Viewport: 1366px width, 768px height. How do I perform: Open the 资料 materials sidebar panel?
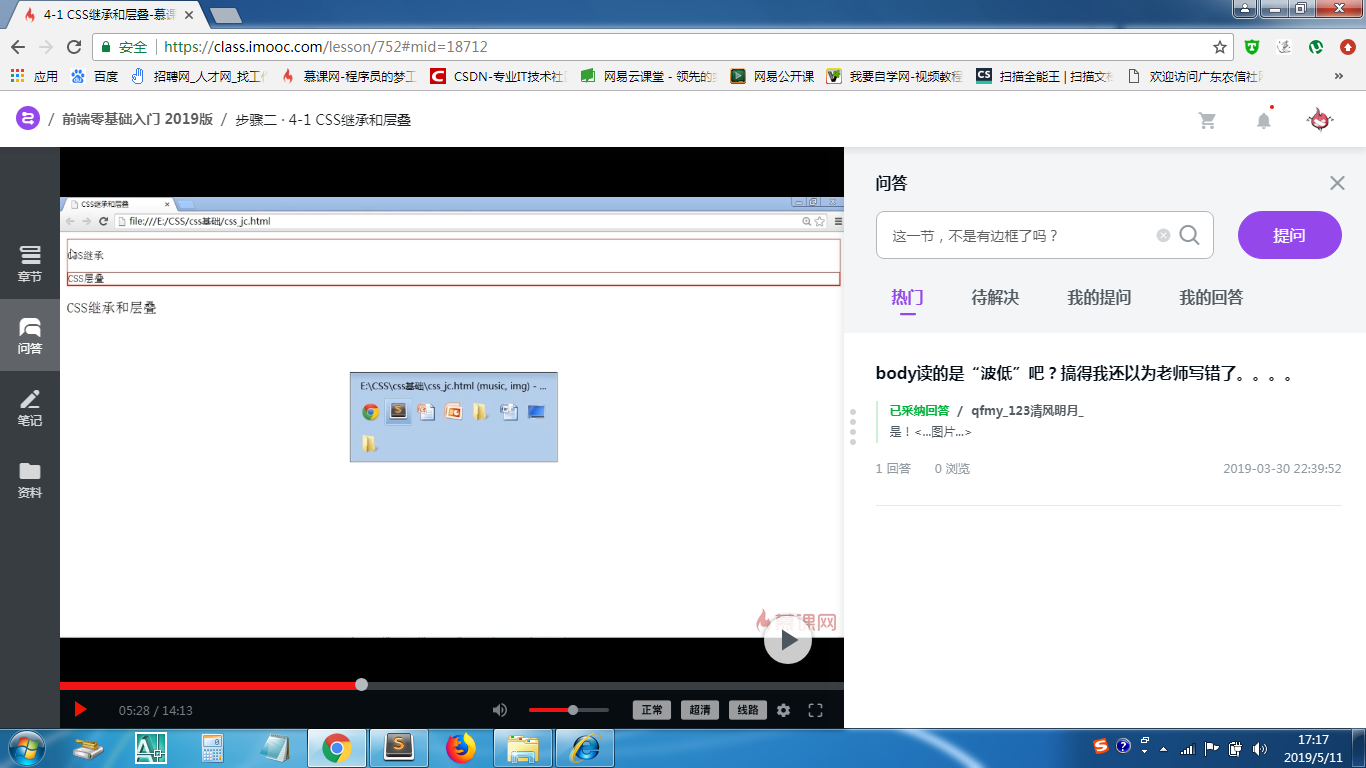30,478
